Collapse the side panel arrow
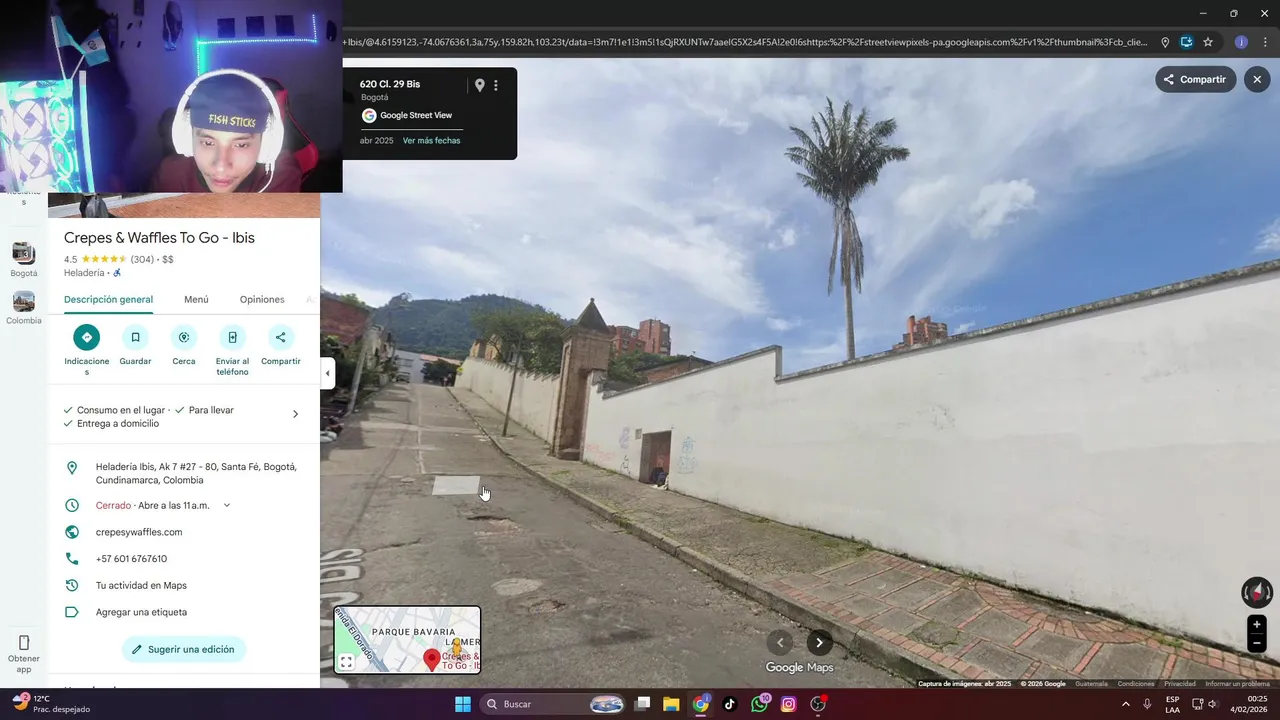1280x720 pixels. tap(327, 374)
